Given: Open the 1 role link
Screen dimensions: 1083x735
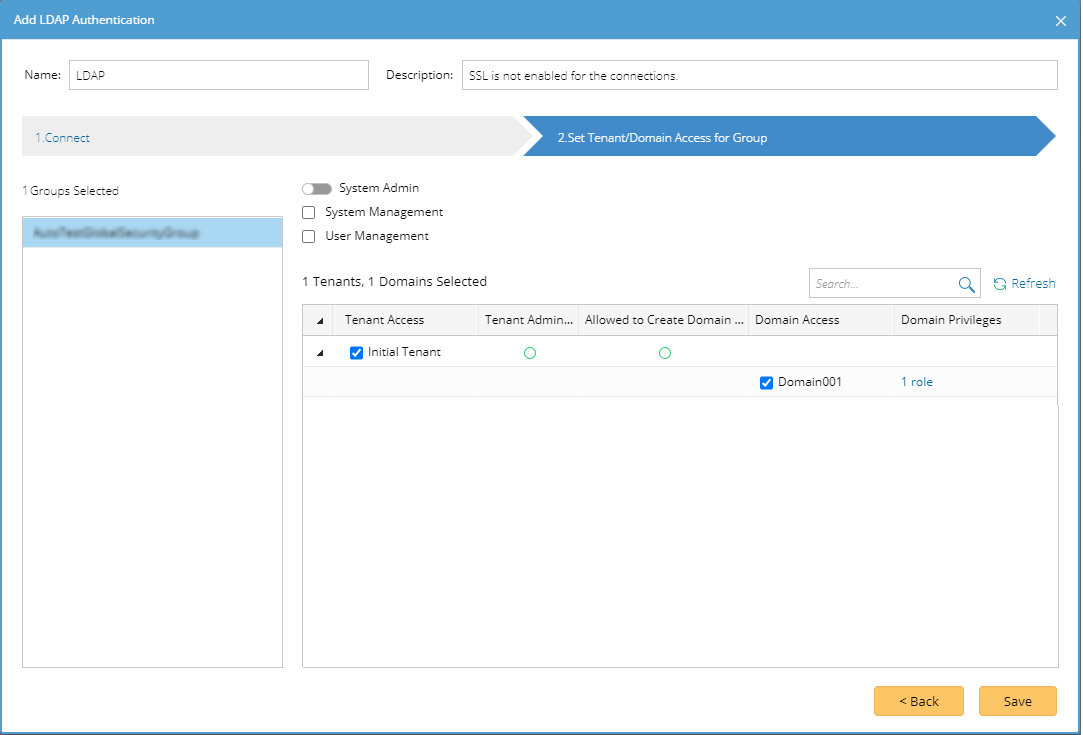Looking at the screenshot, I should [917, 382].
